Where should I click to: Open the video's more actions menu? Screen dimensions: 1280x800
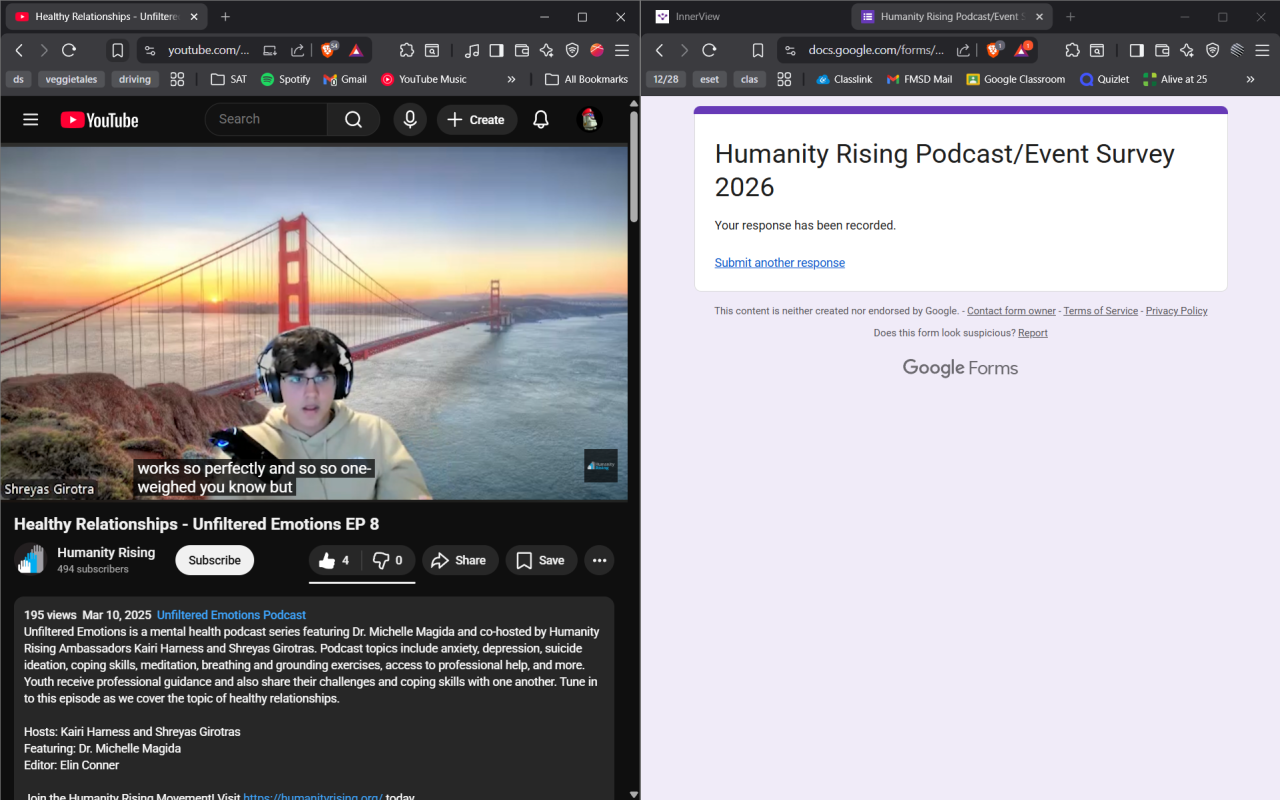pyautogui.click(x=599, y=561)
